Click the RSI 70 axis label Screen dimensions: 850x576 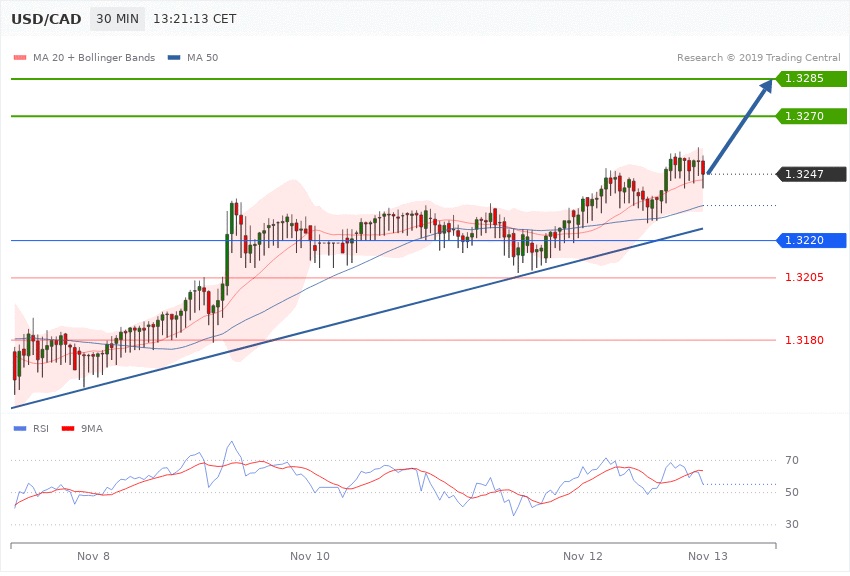point(792,461)
